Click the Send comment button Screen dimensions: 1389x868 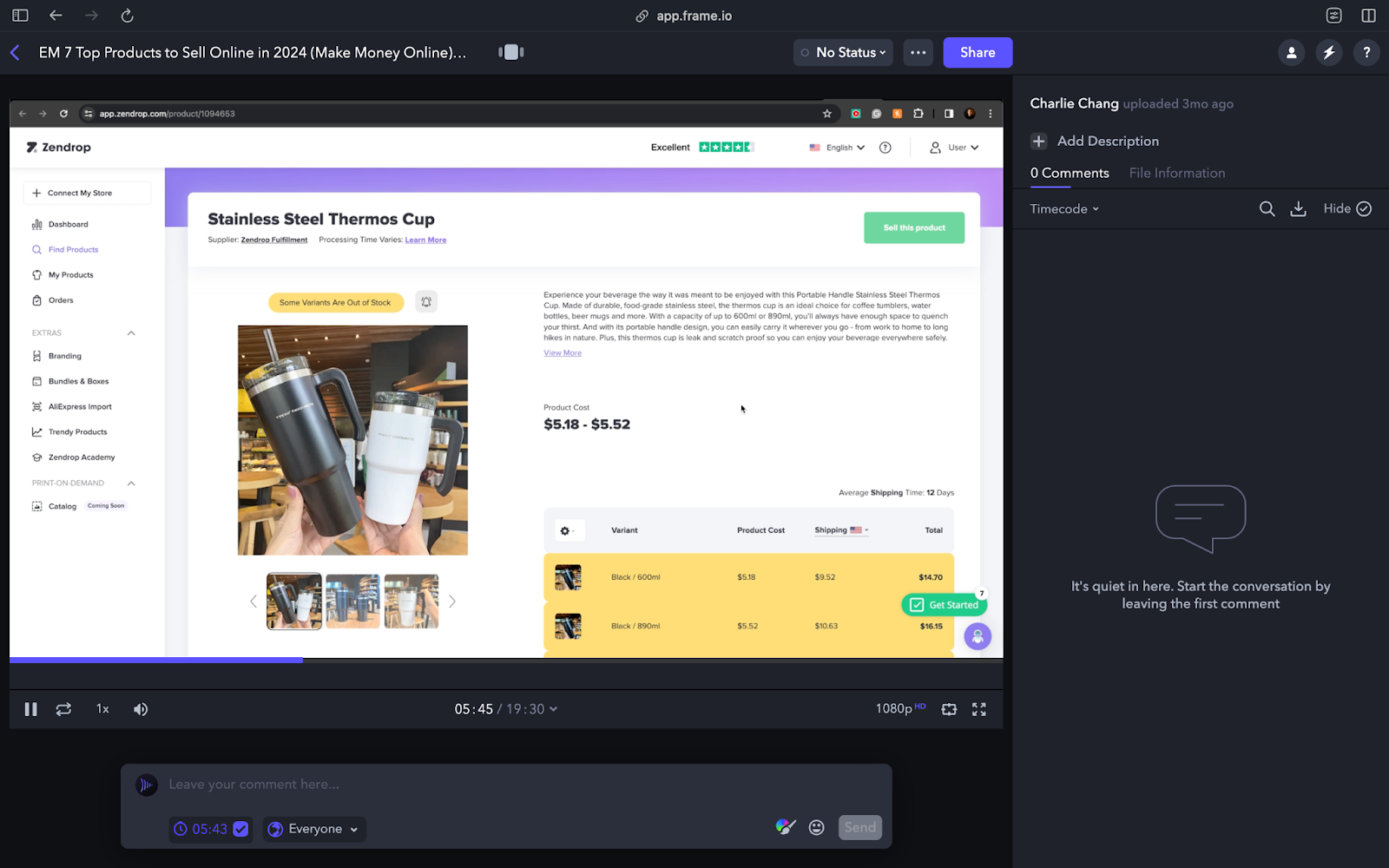click(x=860, y=827)
